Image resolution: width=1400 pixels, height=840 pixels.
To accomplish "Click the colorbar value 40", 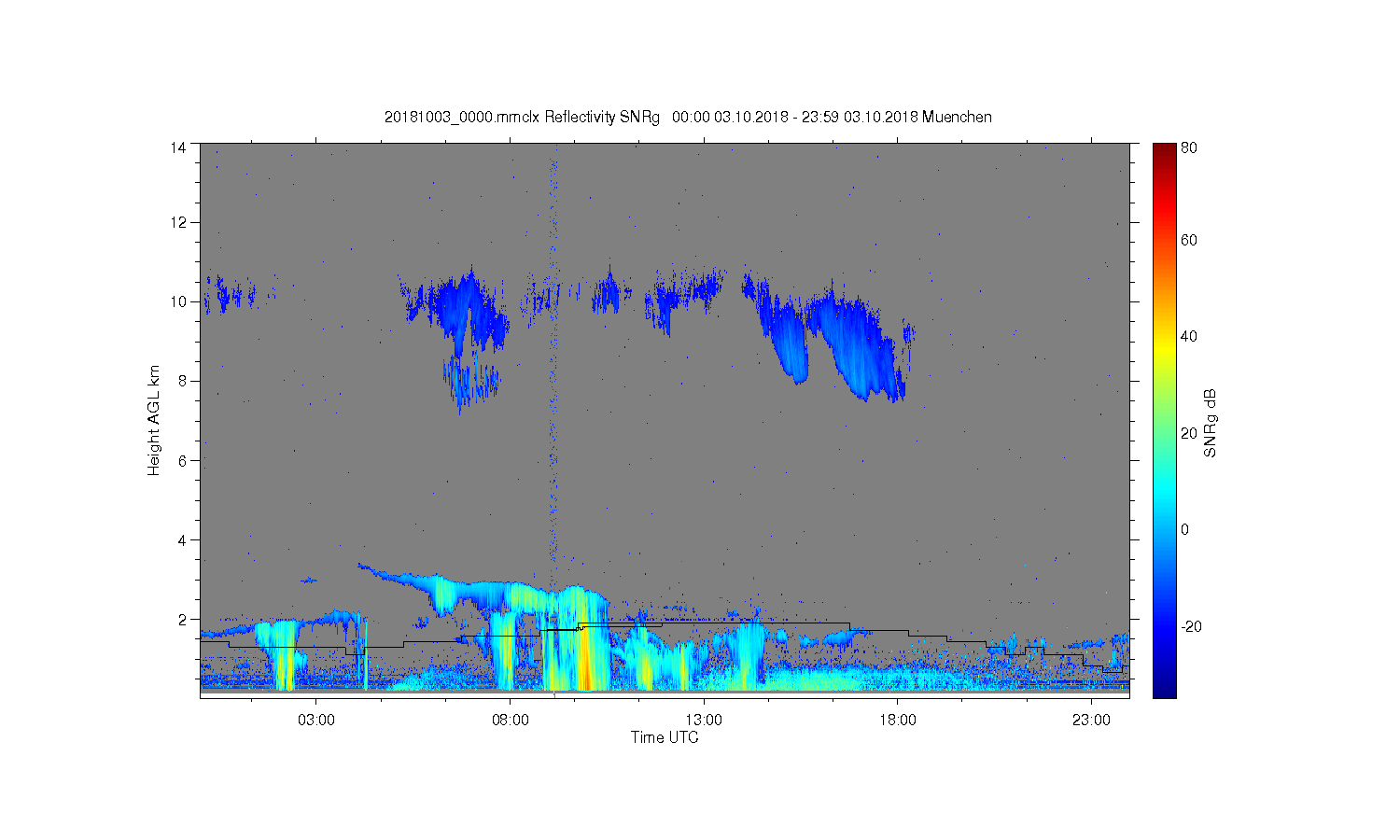I will (1189, 336).
